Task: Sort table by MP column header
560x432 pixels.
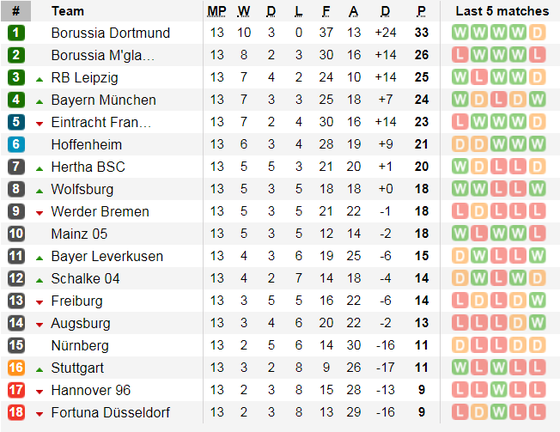Action: click(217, 11)
